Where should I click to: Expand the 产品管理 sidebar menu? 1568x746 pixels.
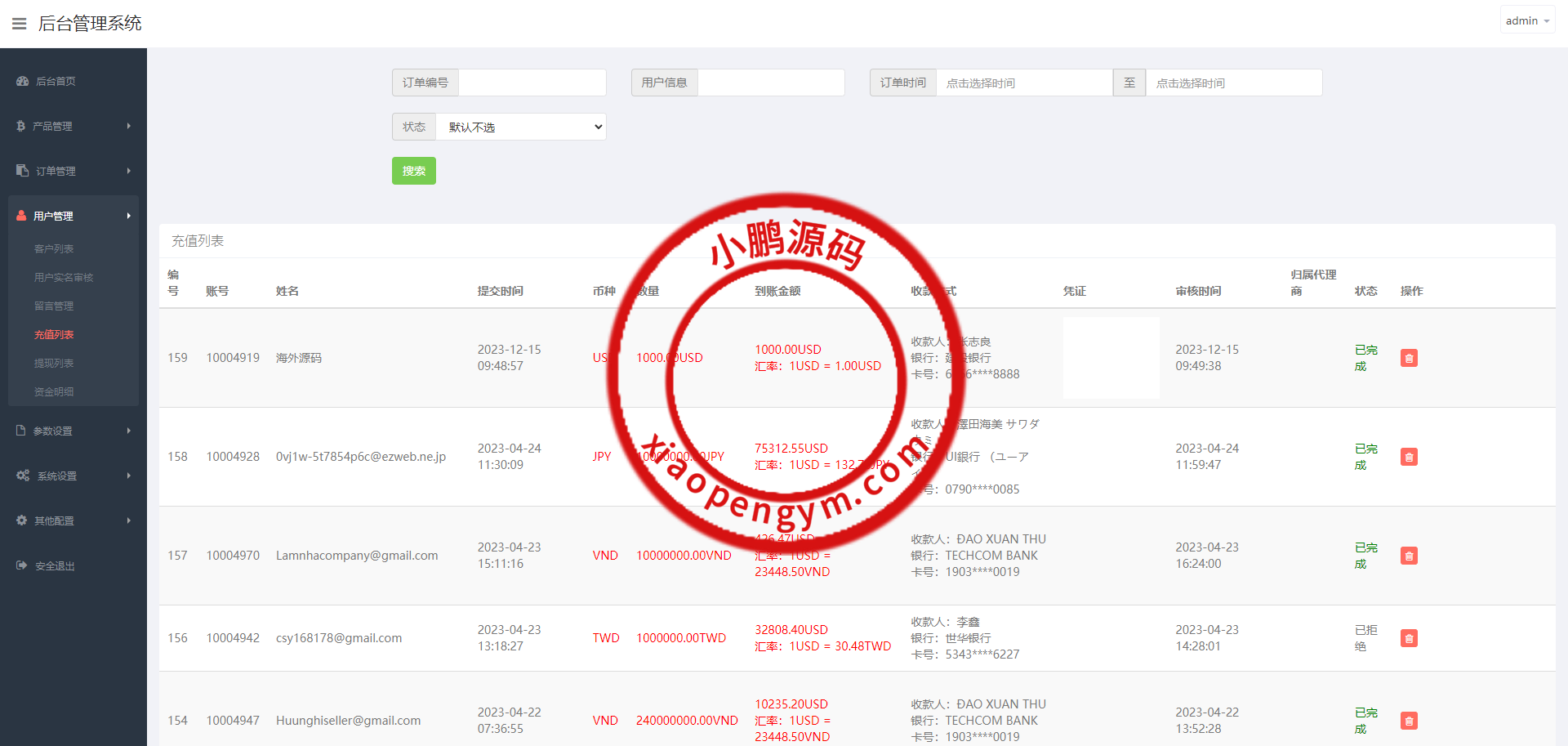pyautogui.click(x=73, y=127)
